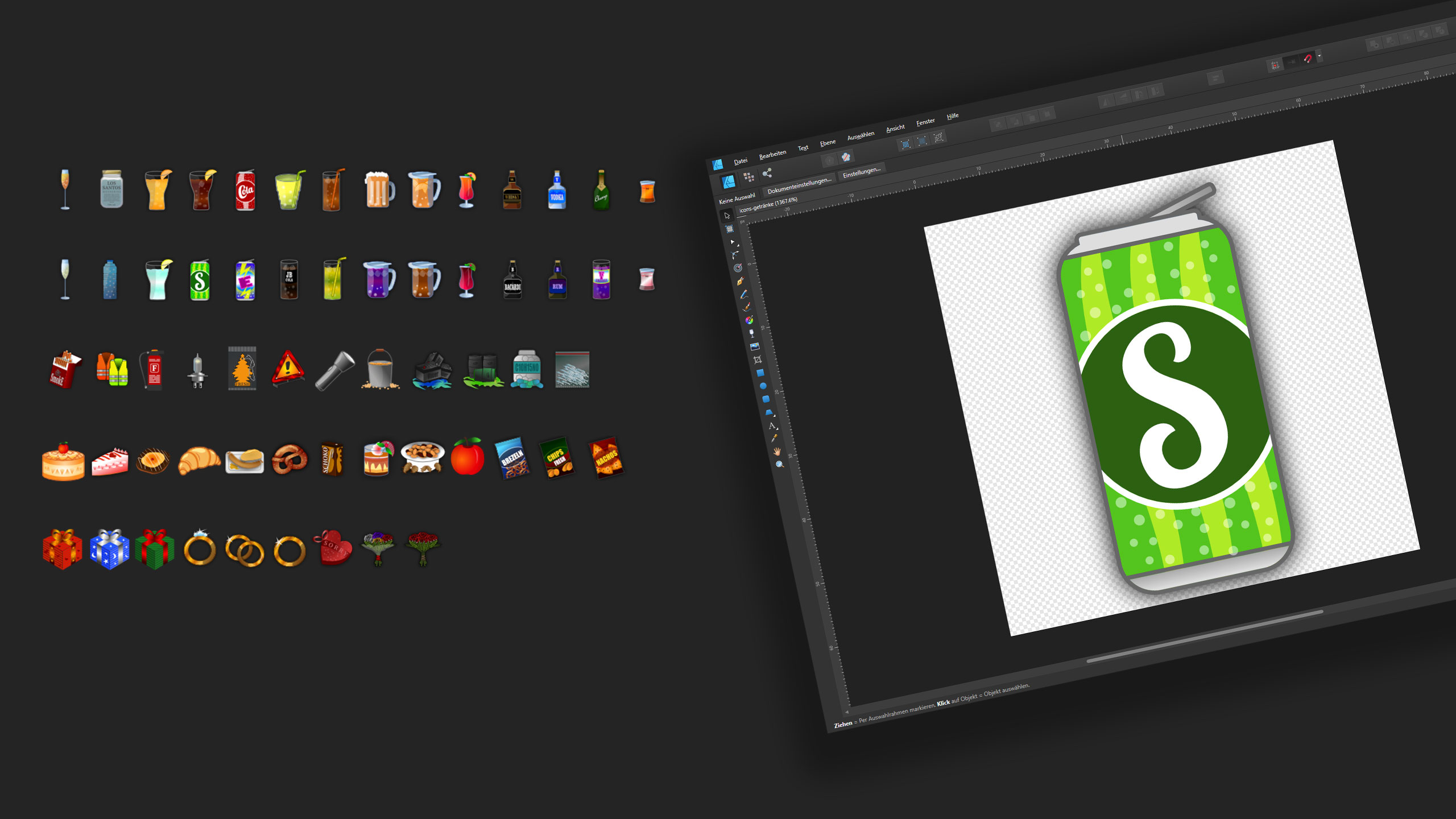1456x819 pixels.
Task: Click the Dokumenteinstellungen button
Action: click(799, 185)
